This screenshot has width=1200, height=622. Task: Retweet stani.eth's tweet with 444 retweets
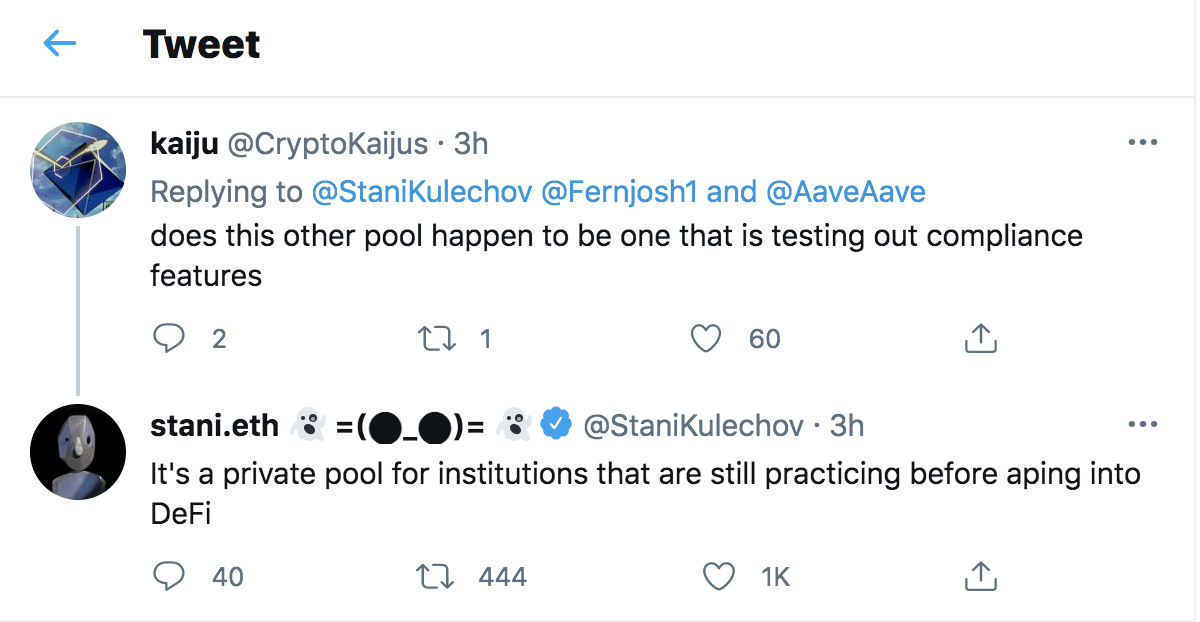tap(437, 576)
